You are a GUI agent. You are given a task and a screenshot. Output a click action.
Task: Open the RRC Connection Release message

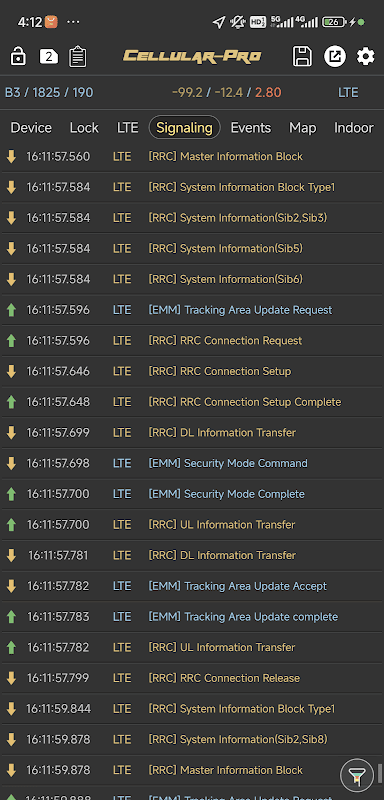pyautogui.click(x=192, y=678)
